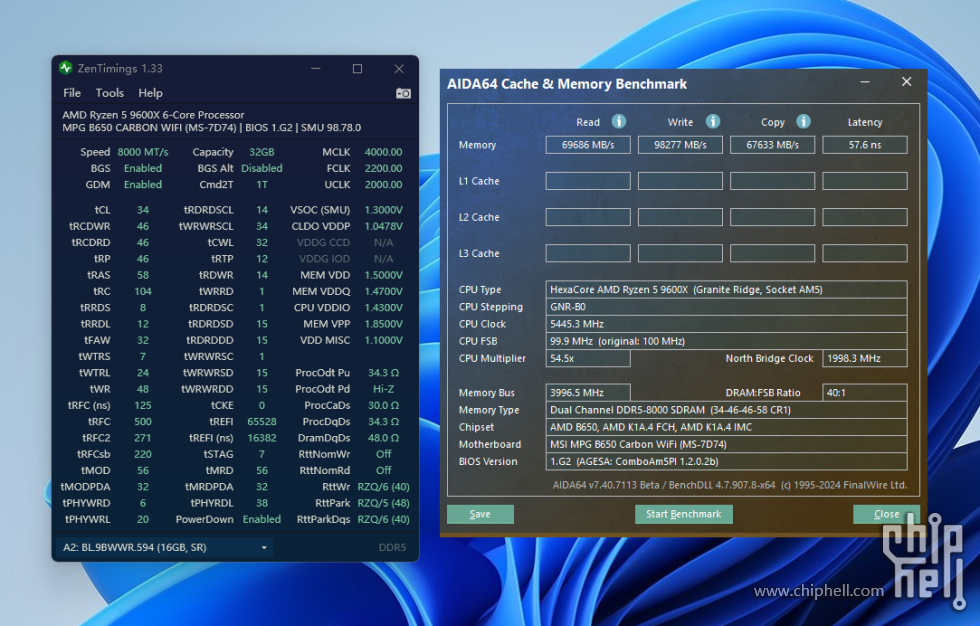Click the North Bridge Clock value 1998.3 MHz
Screen dimensions: 980x626
click(865, 359)
